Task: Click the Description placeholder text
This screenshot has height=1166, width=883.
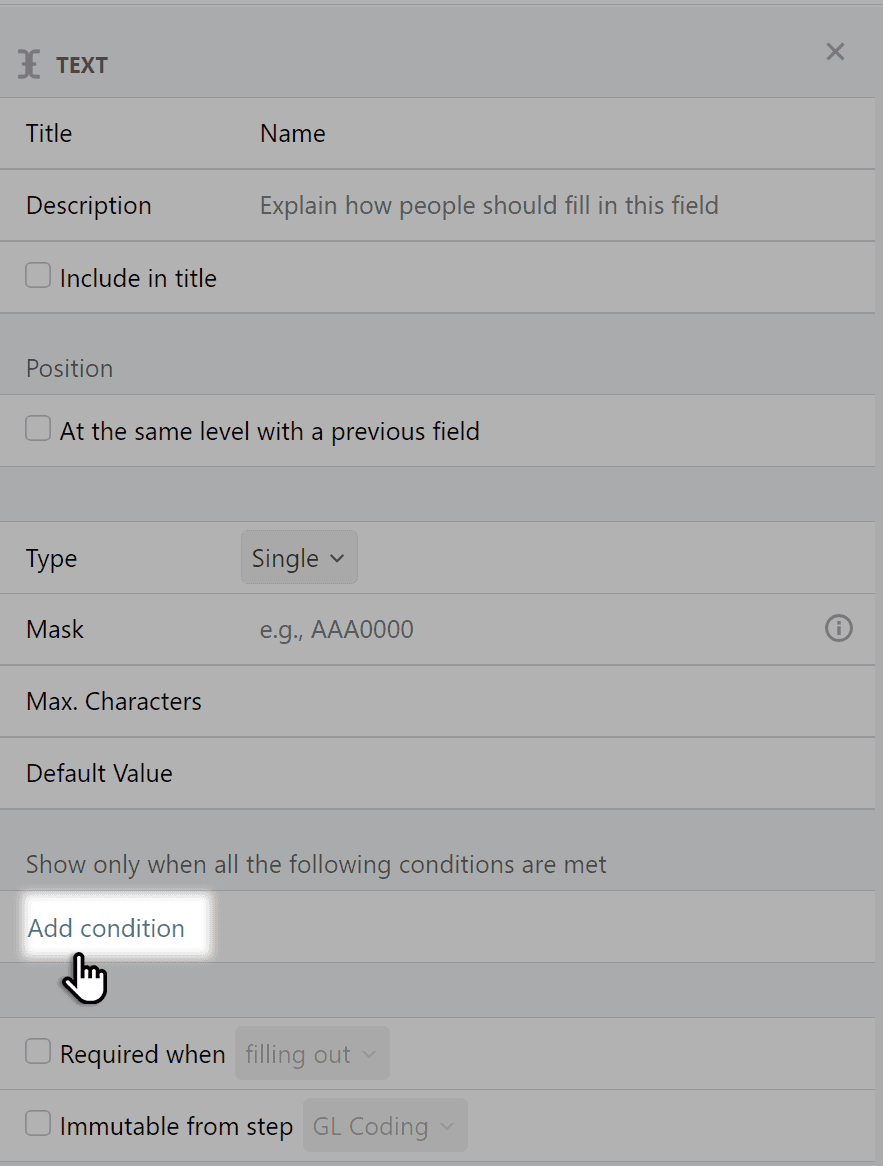Action: [488, 205]
